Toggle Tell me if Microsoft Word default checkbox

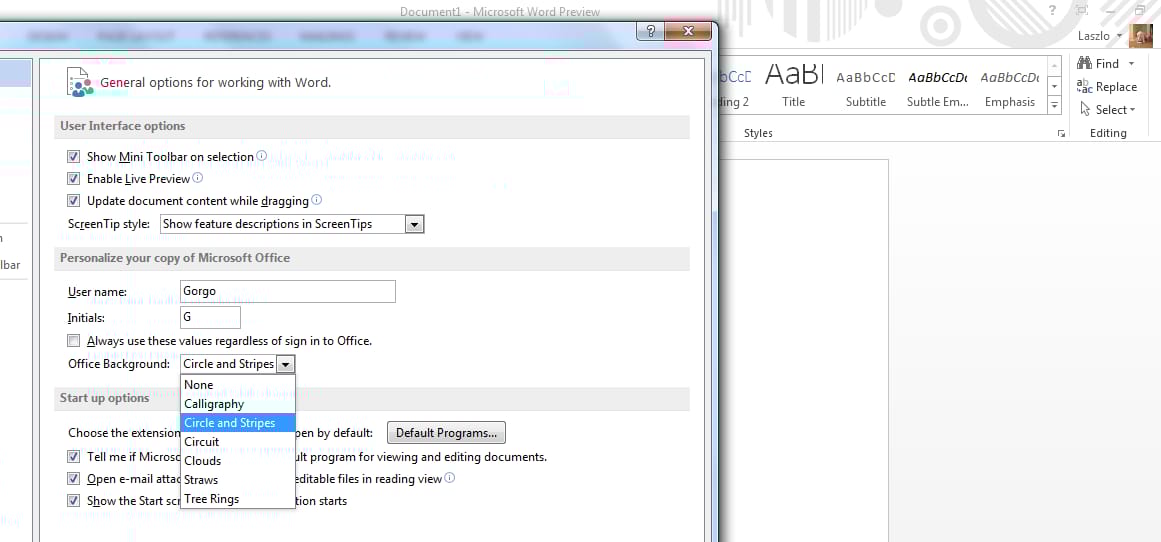(x=73, y=457)
